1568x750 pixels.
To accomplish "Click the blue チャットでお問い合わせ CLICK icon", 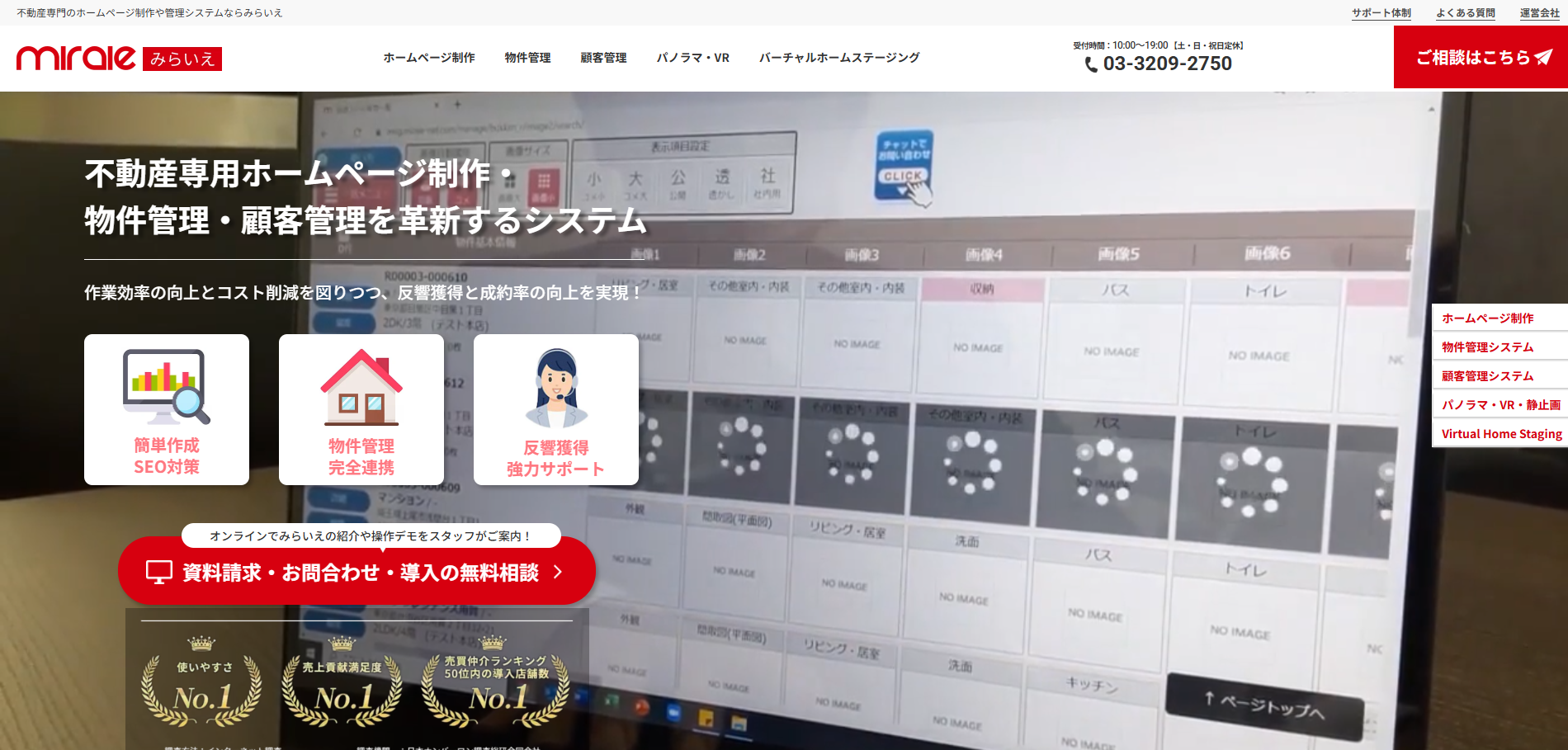I will click(x=904, y=167).
